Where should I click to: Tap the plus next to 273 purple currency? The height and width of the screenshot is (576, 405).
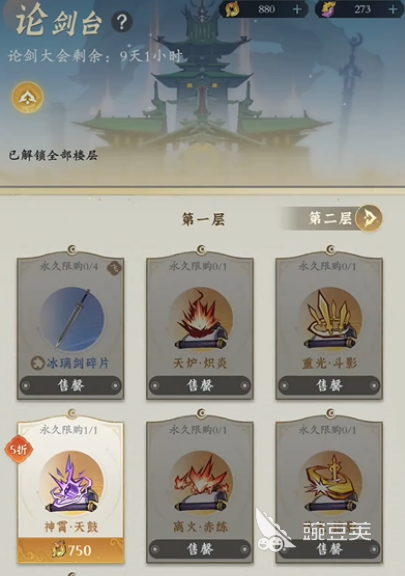click(x=393, y=9)
